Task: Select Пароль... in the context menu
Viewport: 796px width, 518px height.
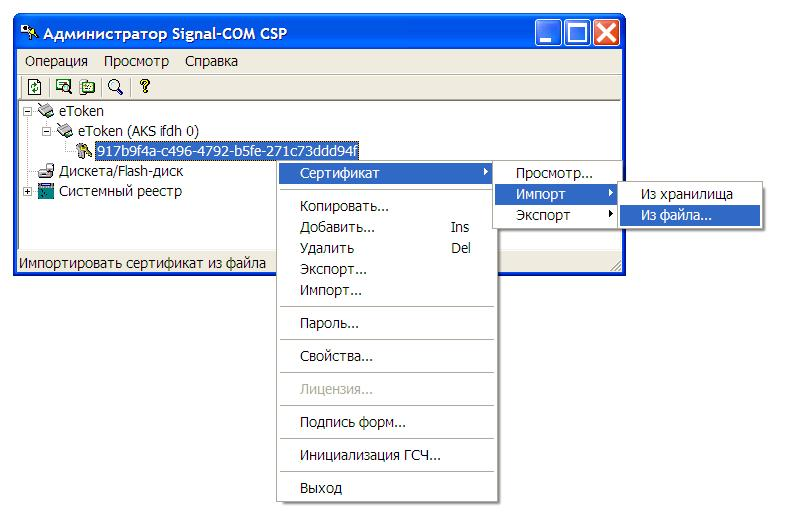Action: click(386, 323)
